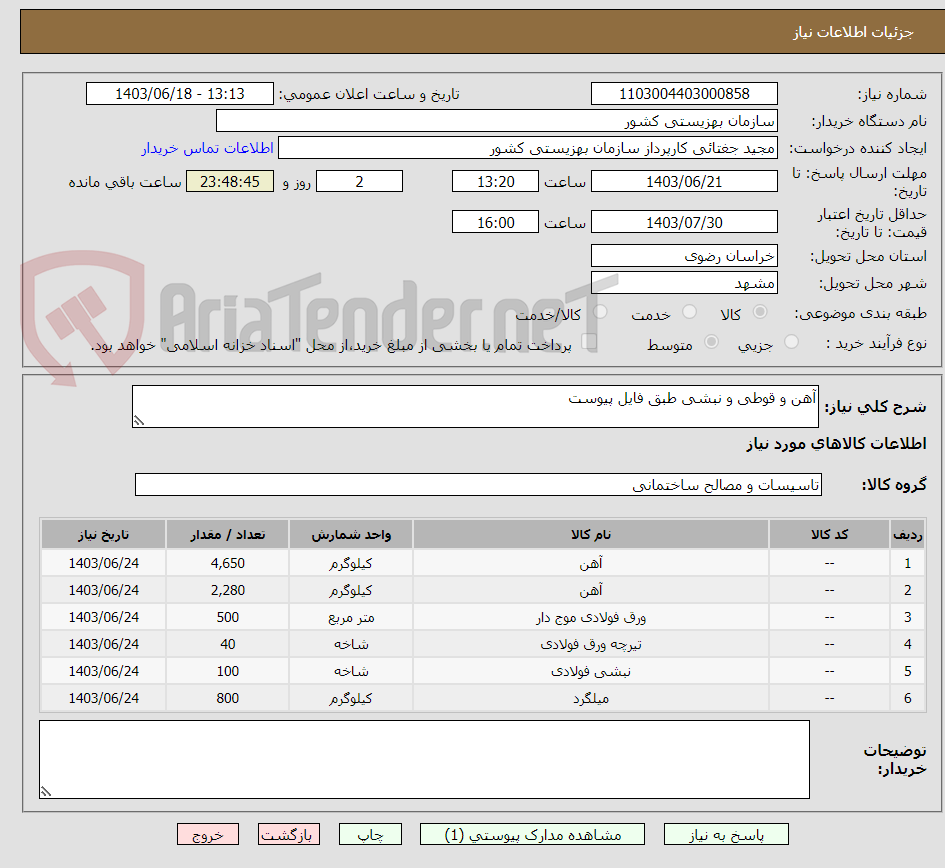
Task: Click the گروه کالا field
Action: point(478,485)
